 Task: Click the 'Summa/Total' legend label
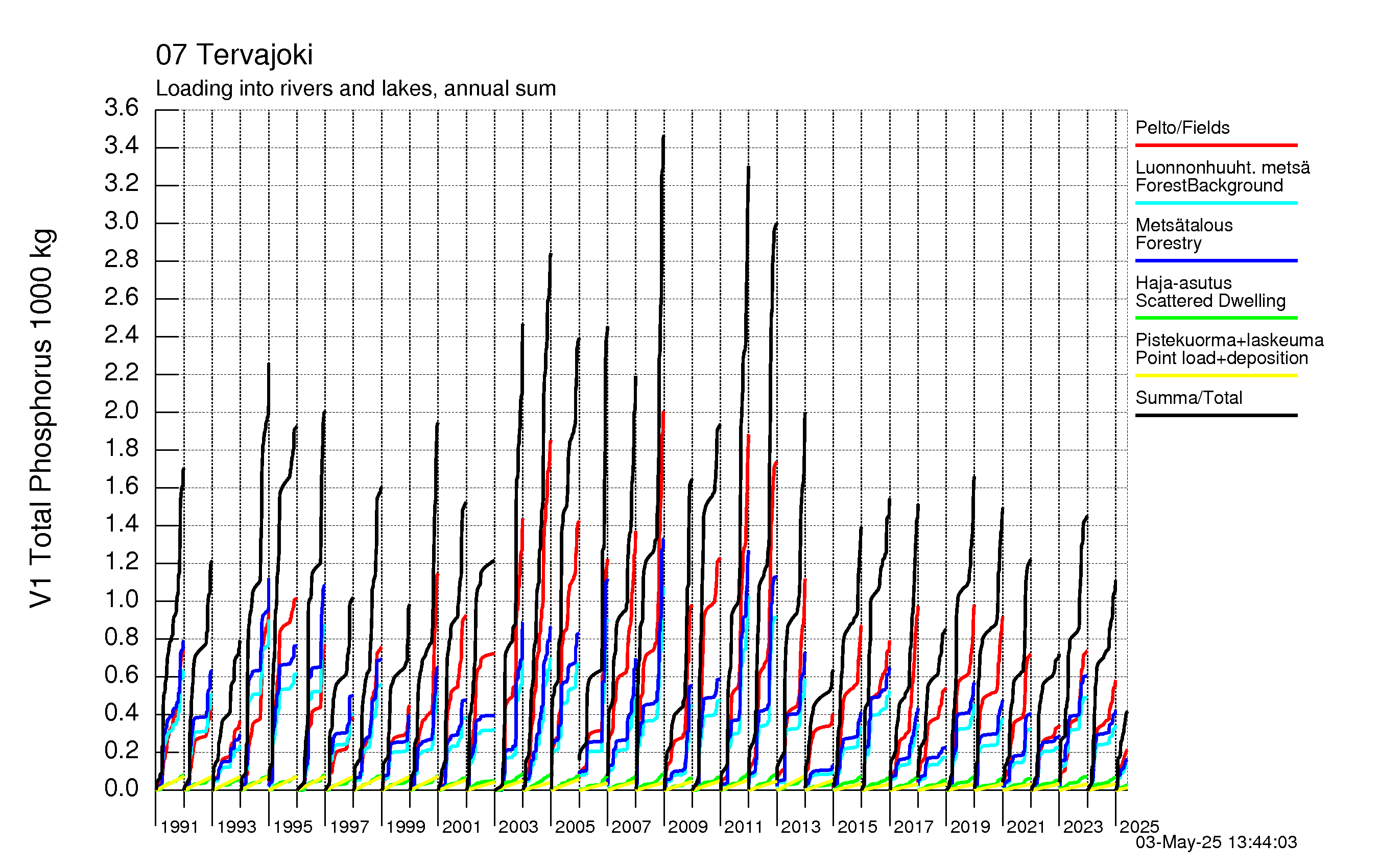1189,398
